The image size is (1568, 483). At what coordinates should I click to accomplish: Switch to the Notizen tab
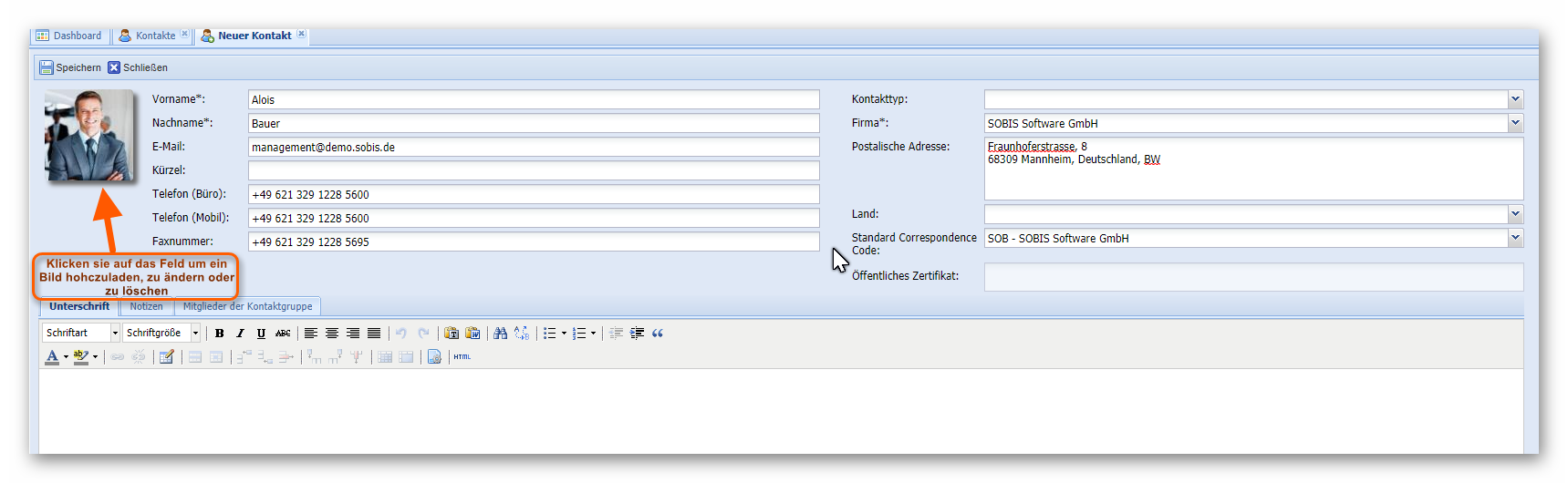[x=146, y=307]
